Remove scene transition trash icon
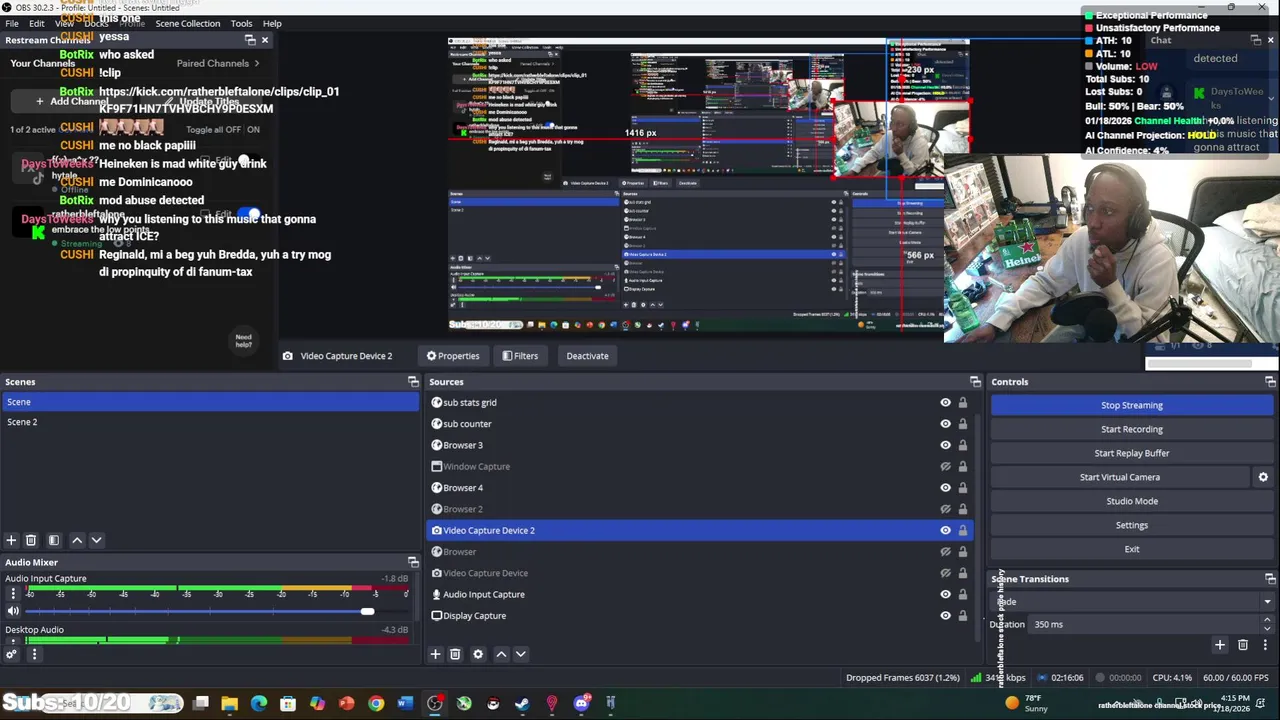 1243,645
